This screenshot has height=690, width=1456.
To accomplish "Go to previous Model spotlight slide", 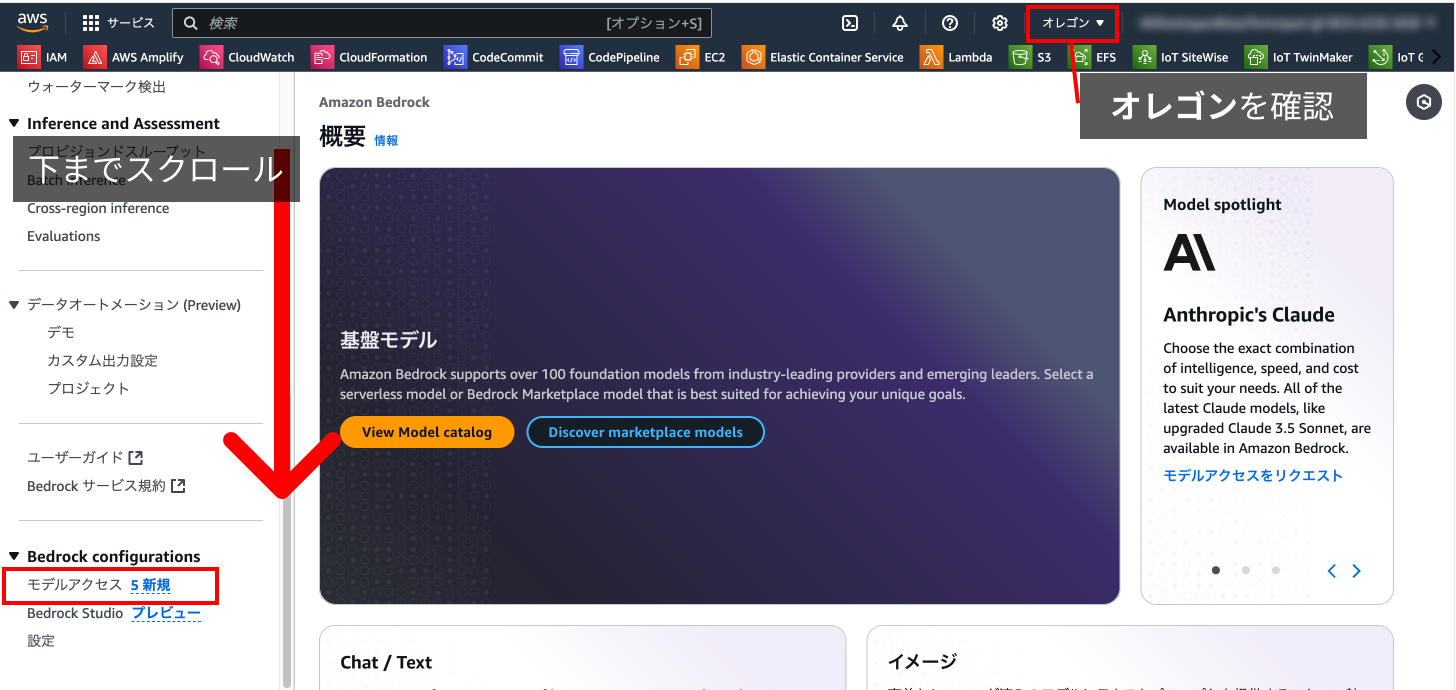I will 1332,571.
